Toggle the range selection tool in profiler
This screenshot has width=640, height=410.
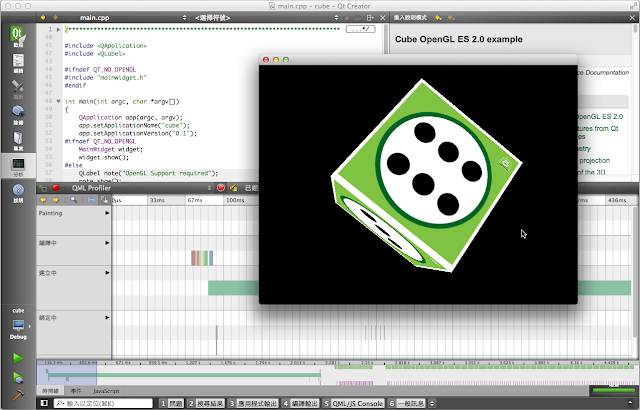(91, 200)
